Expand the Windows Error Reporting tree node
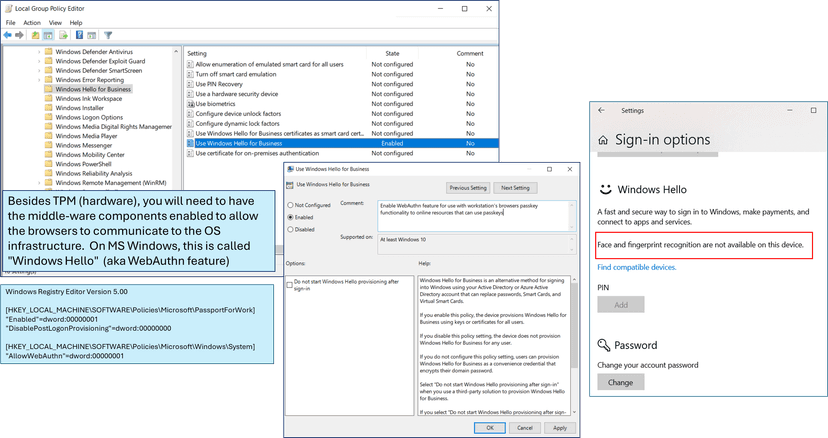 point(40,79)
